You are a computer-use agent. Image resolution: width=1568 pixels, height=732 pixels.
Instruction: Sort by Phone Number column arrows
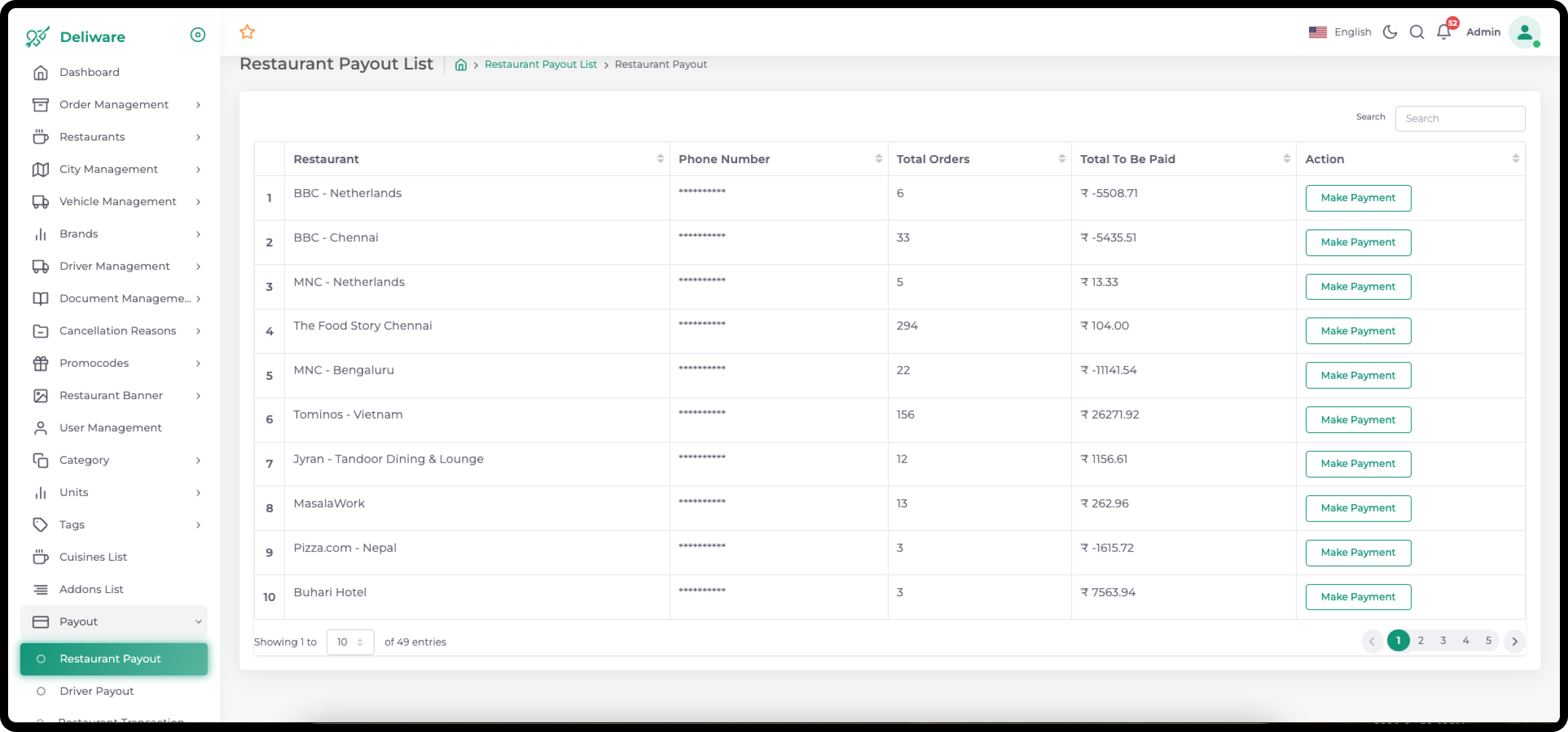tap(878, 159)
